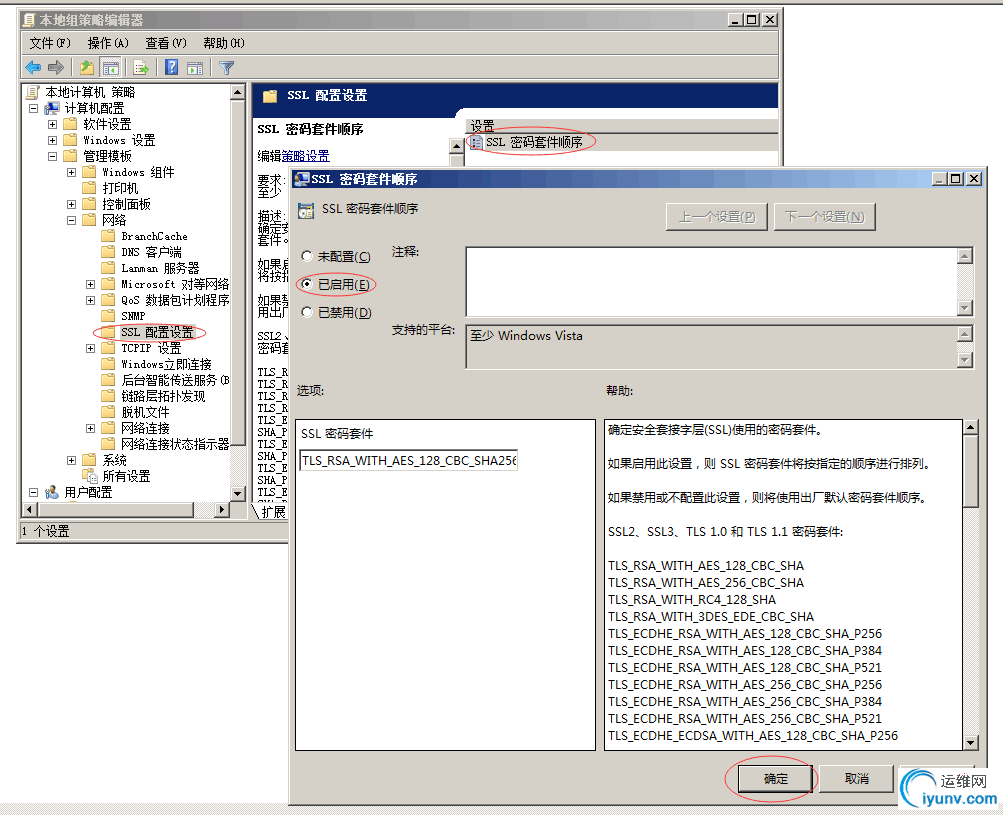Viewport: 1003px width, 815px height.
Task: Click the dialog title bar policy icon
Action: point(301,179)
